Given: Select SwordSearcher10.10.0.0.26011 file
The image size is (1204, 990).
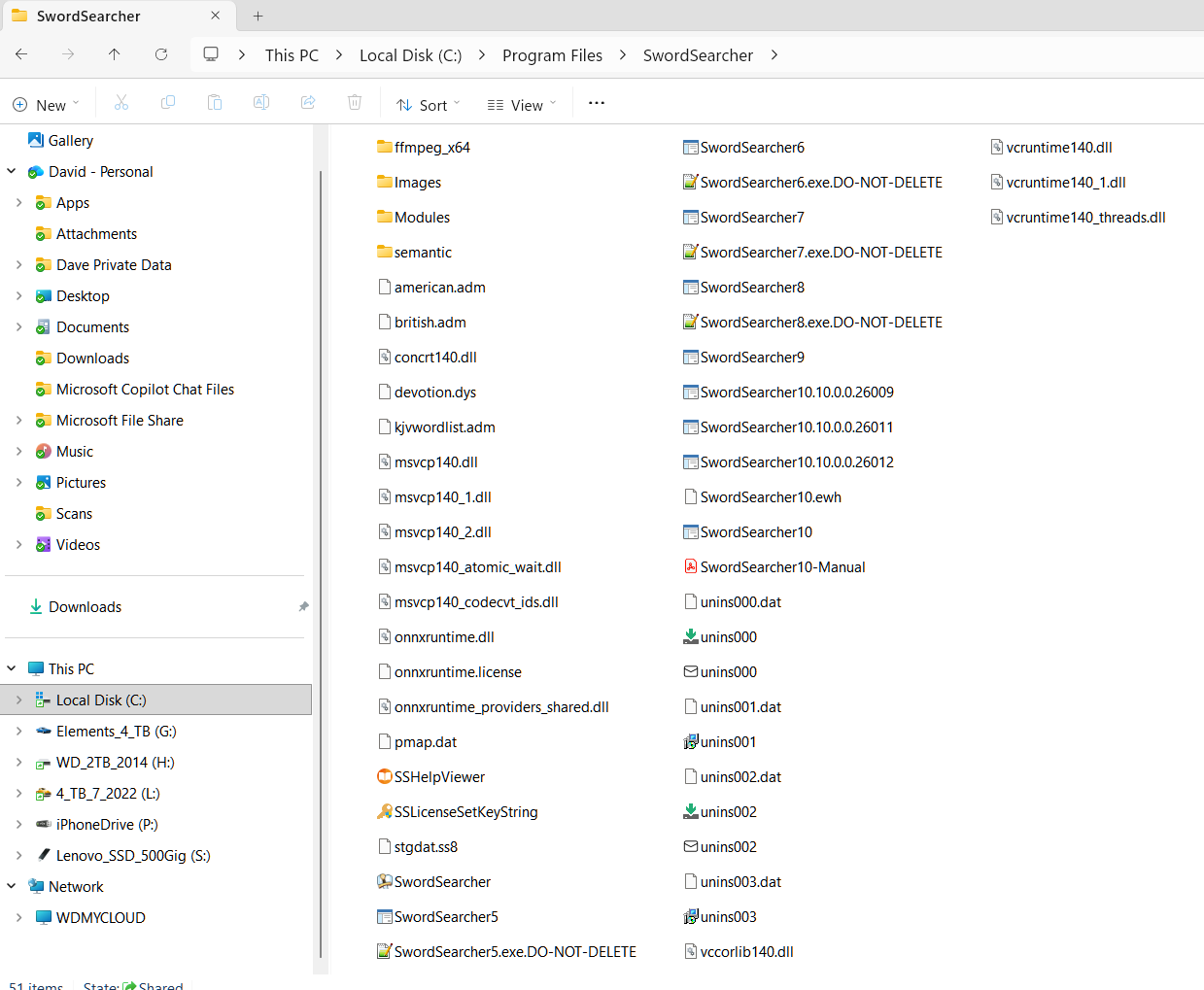Looking at the screenshot, I should pyautogui.click(x=797, y=427).
